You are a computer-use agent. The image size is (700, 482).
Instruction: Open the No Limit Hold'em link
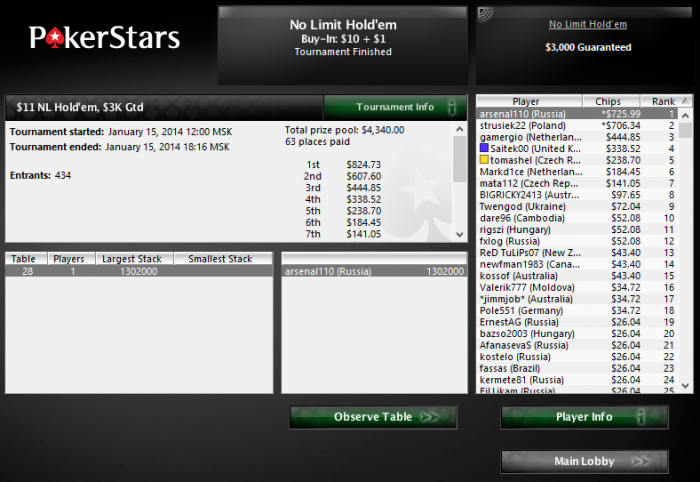pyautogui.click(x=588, y=25)
